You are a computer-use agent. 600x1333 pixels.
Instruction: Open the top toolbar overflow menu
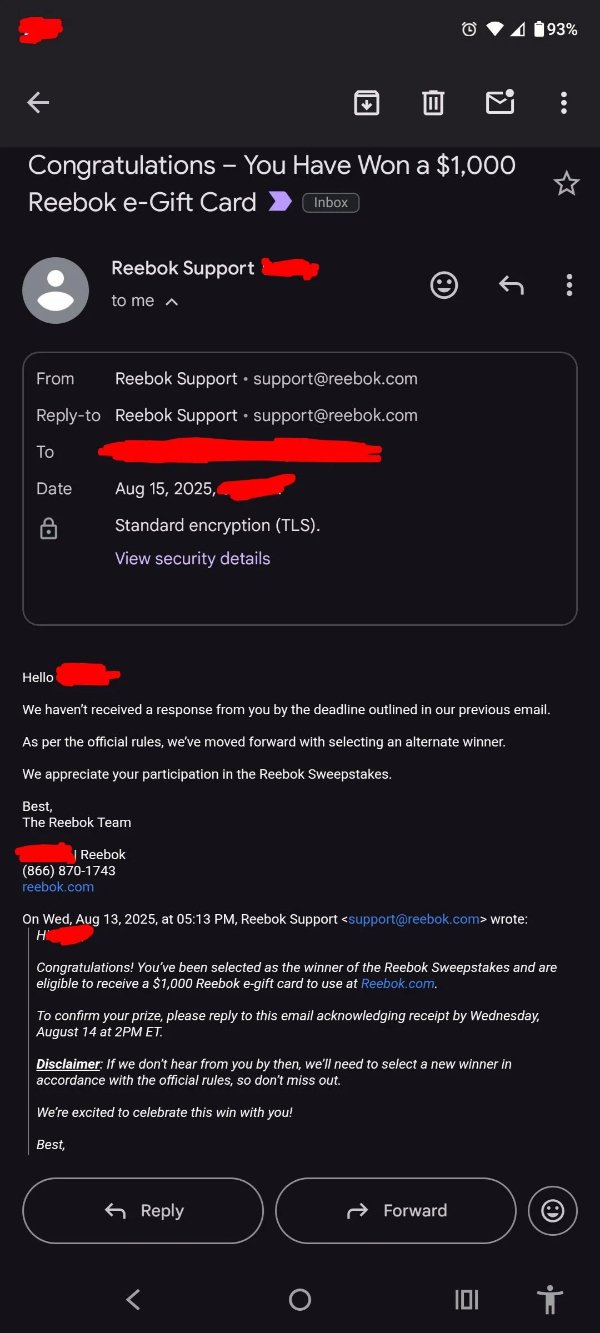[x=564, y=102]
